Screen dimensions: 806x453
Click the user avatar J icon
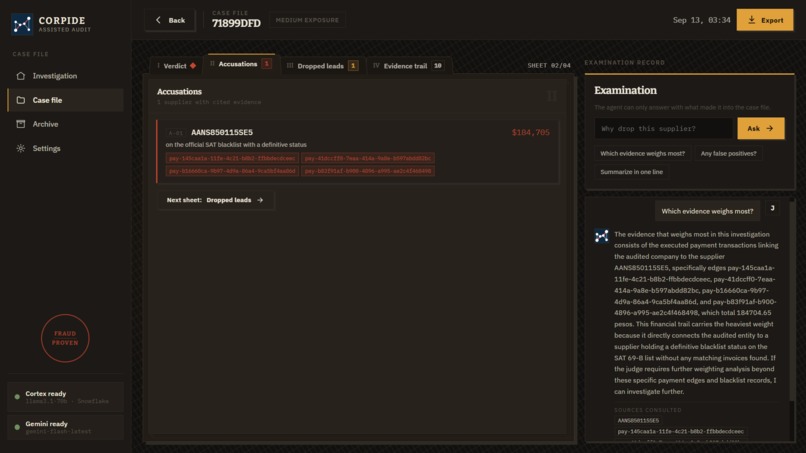click(x=772, y=208)
